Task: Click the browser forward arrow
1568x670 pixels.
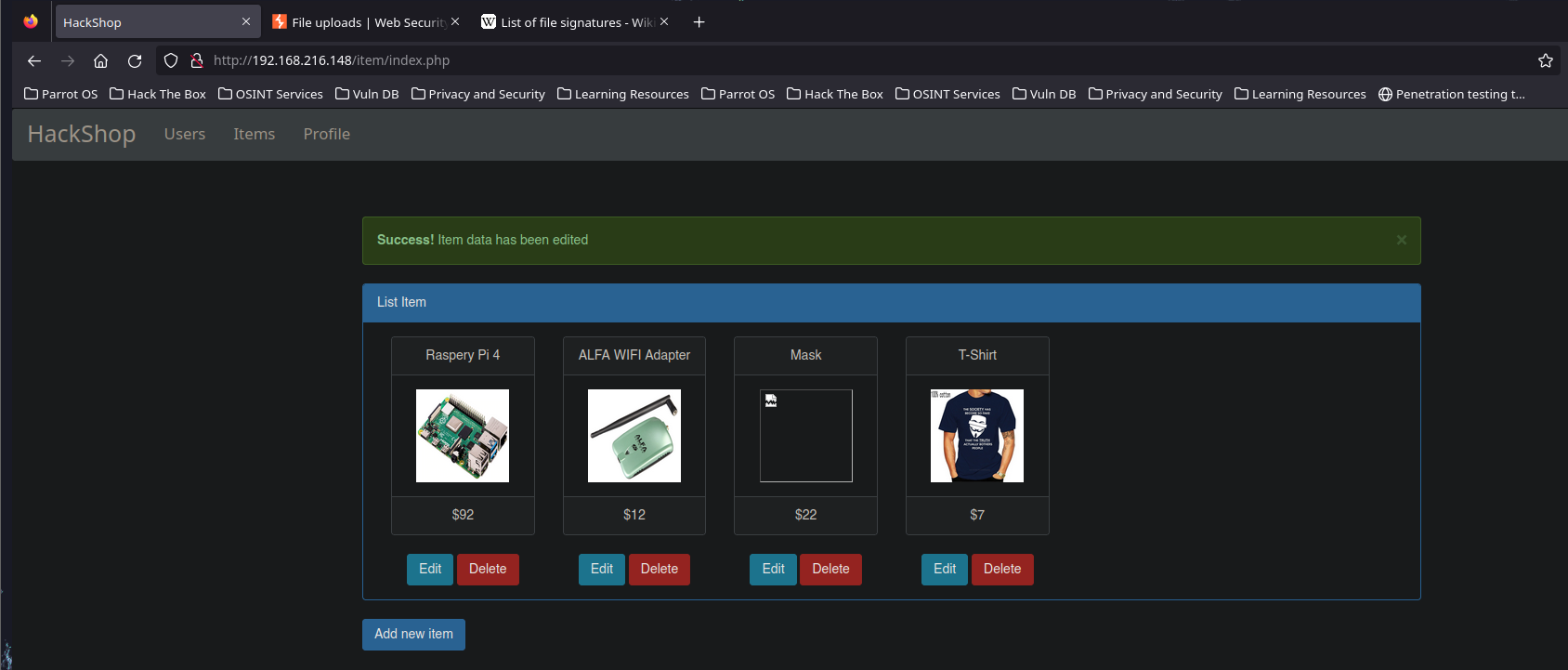Action: (x=68, y=60)
